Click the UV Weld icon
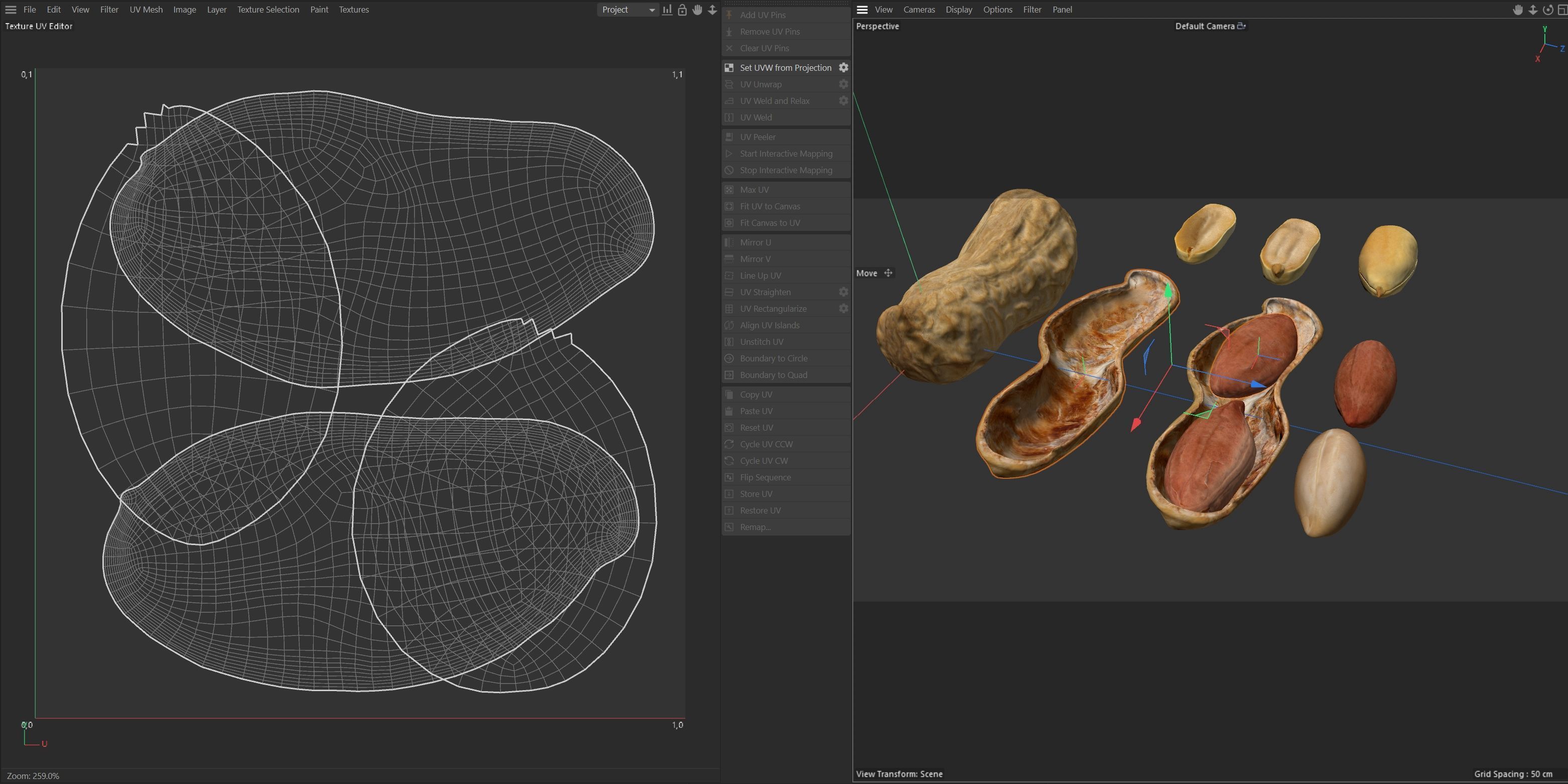1568x784 pixels. tap(729, 117)
